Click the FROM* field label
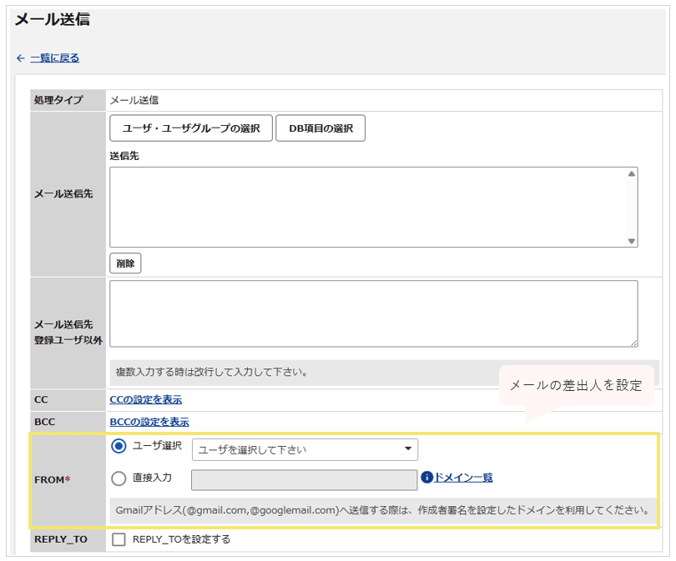676x561 pixels. tap(52, 480)
